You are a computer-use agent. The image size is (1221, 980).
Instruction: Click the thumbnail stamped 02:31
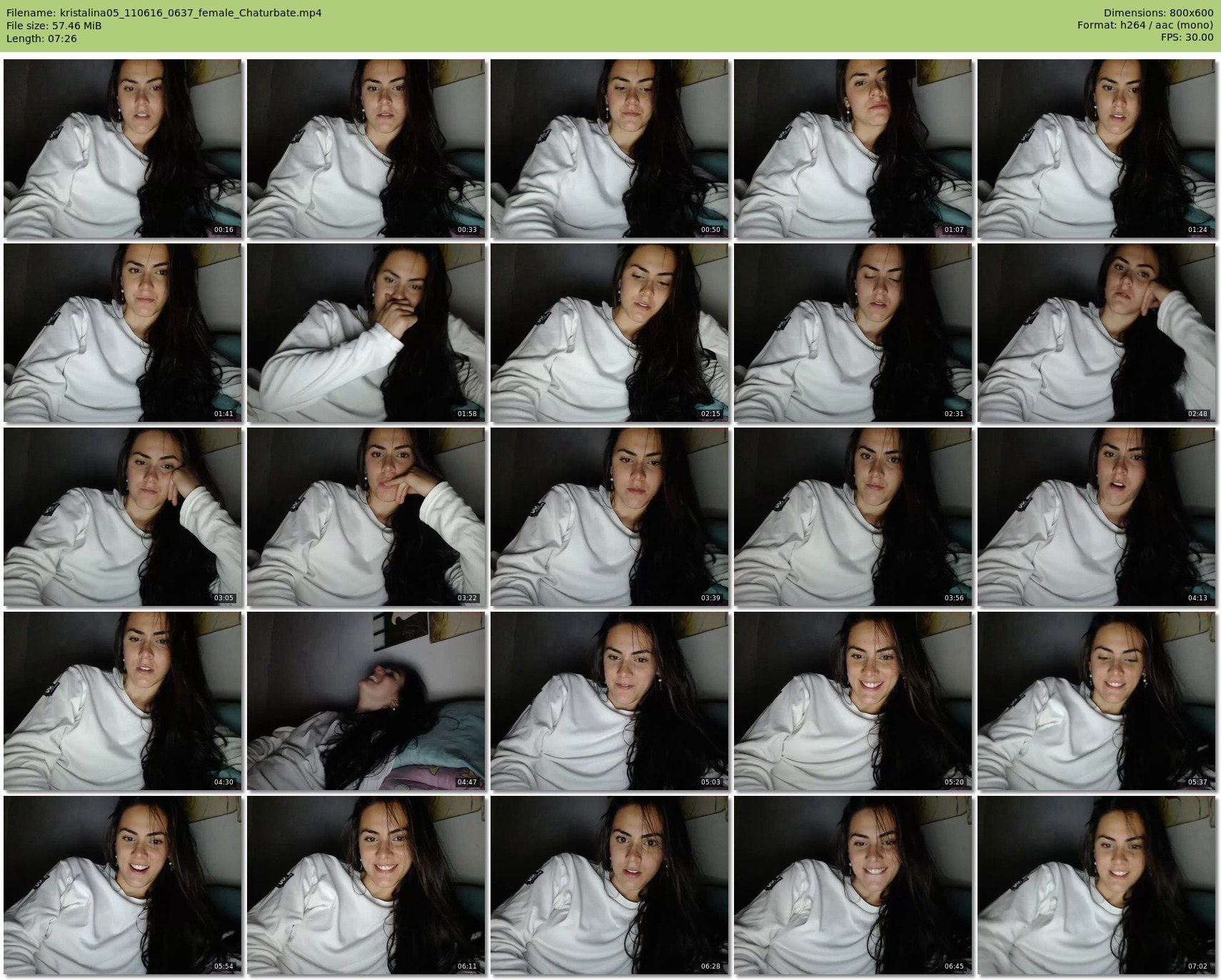pyautogui.click(x=853, y=332)
